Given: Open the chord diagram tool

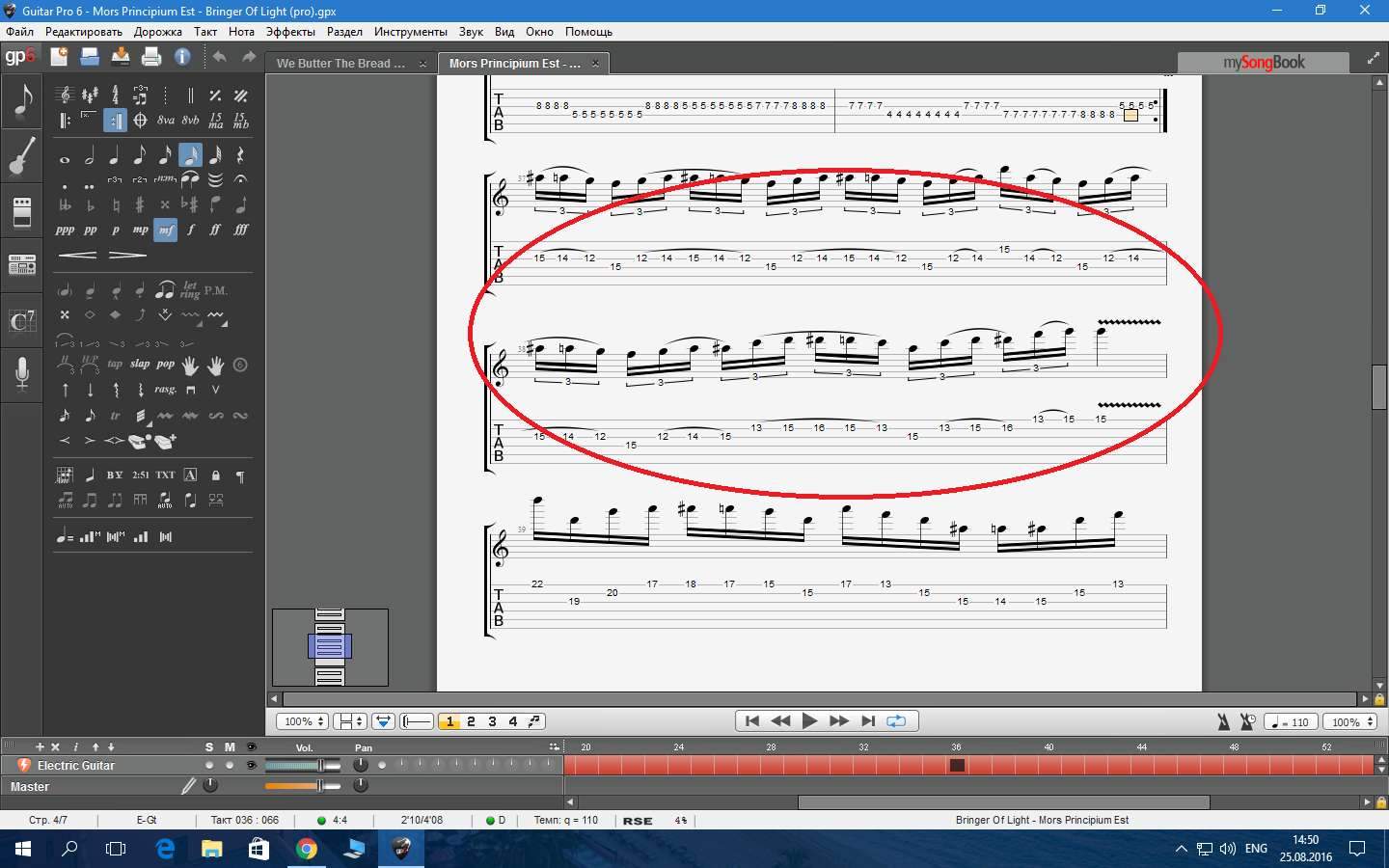Looking at the screenshot, I should pyautogui.click(x=65, y=475).
